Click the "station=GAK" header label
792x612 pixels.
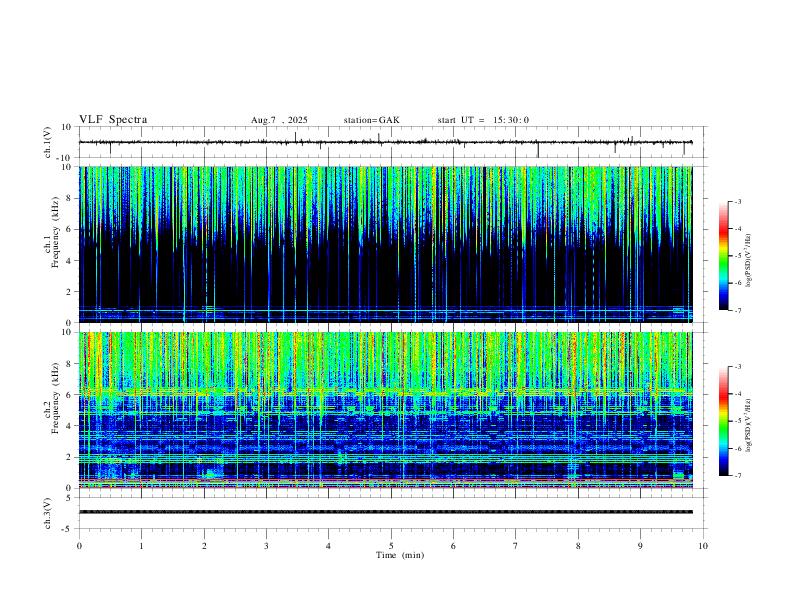pyautogui.click(x=371, y=120)
